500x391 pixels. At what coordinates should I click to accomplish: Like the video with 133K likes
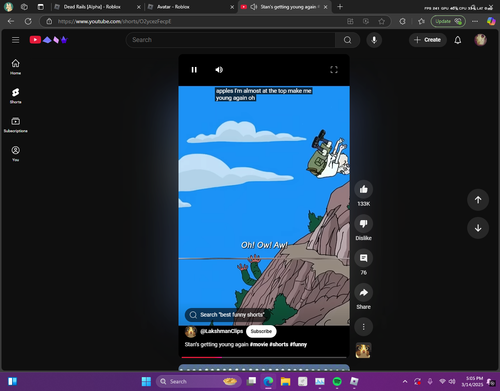[x=363, y=189]
